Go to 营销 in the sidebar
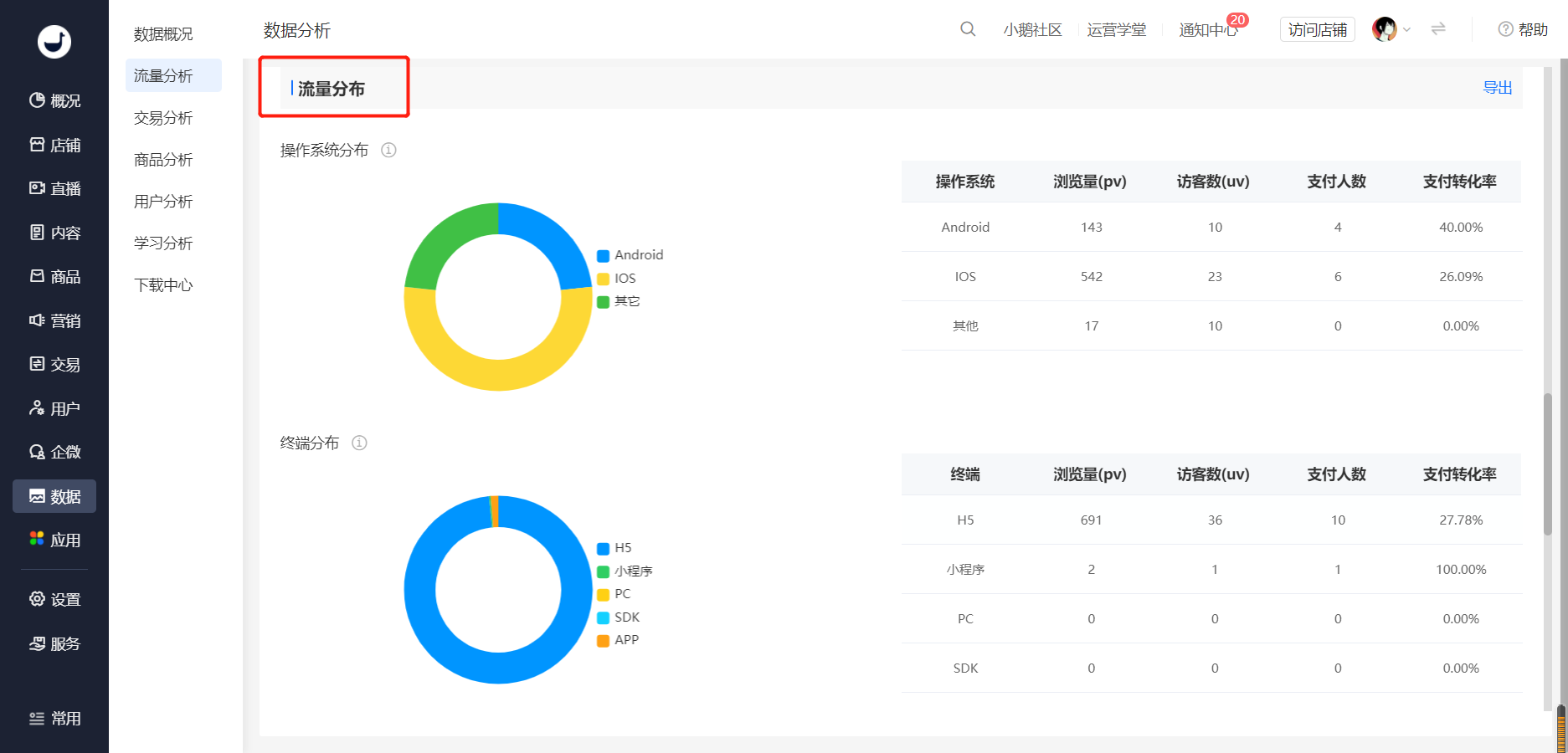This screenshot has width=1568, height=753. pyautogui.click(x=54, y=320)
